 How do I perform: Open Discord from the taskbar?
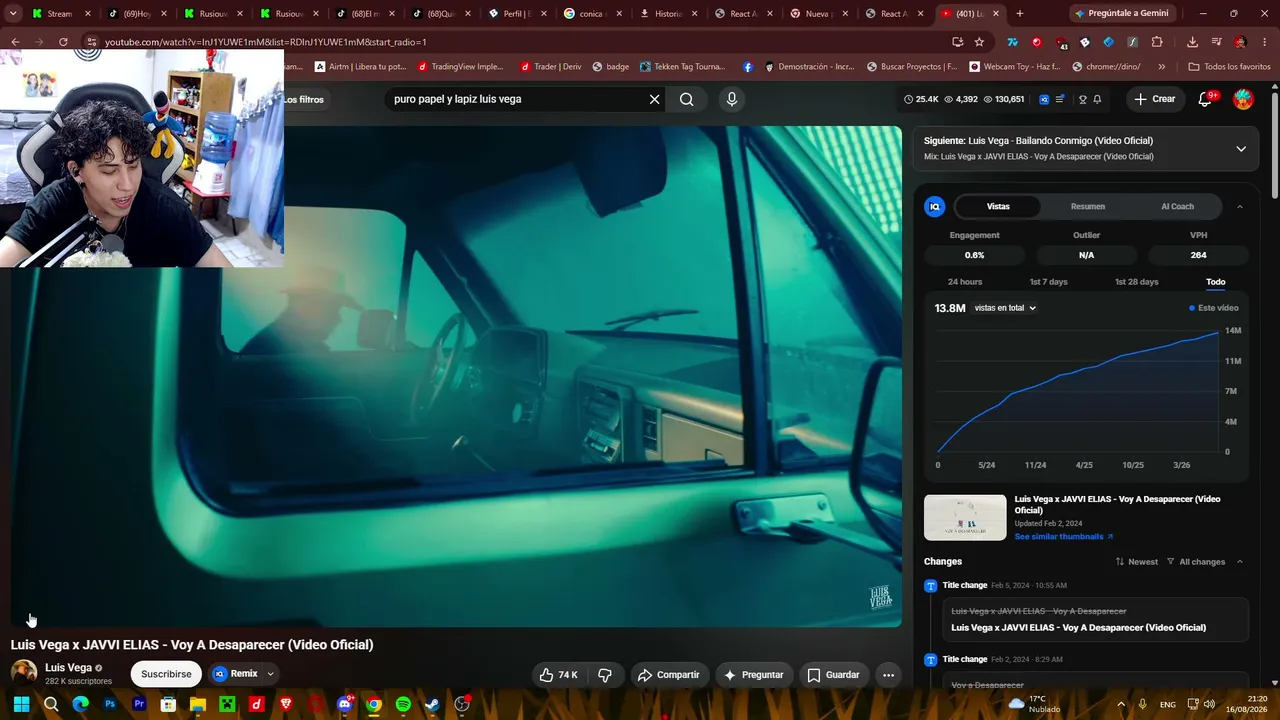pos(345,704)
